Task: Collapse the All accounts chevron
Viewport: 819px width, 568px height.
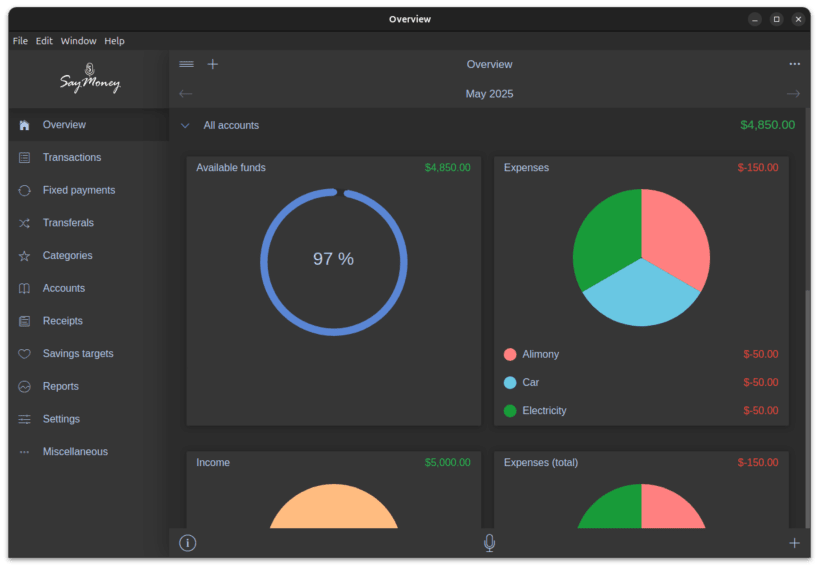Action: click(185, 125)
